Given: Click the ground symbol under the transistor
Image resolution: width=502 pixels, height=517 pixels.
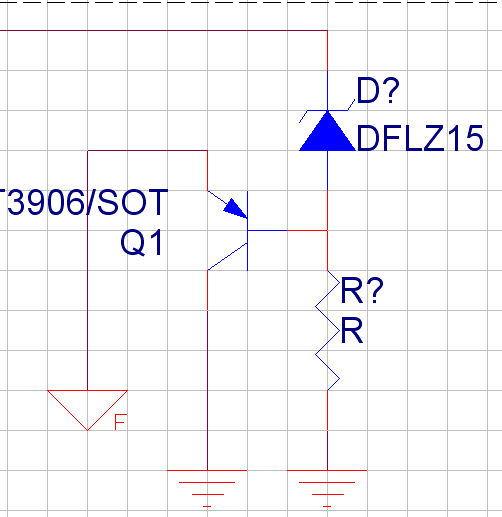Looking at the screenshot, I should coord(207,489).
